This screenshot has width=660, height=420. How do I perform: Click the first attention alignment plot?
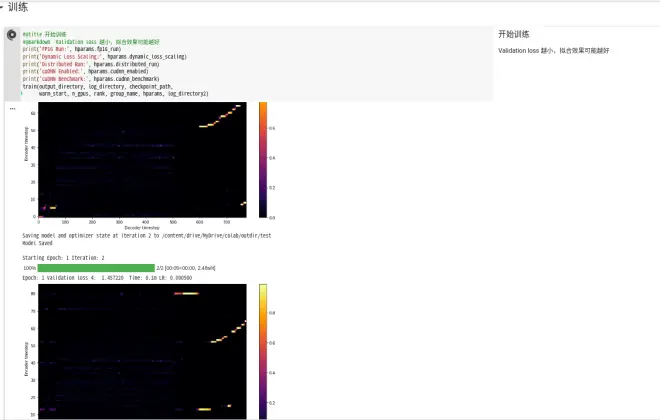click(x=142, y=159)
